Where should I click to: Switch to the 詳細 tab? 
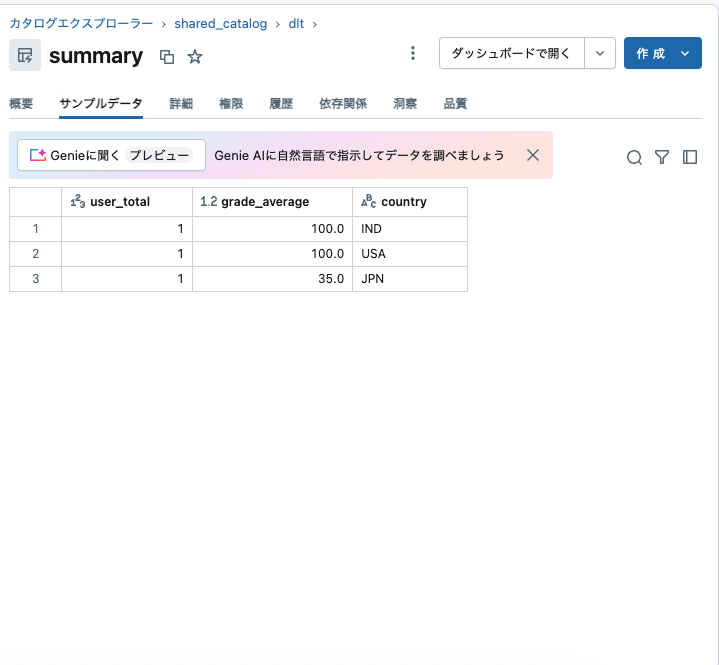[181, 104]
